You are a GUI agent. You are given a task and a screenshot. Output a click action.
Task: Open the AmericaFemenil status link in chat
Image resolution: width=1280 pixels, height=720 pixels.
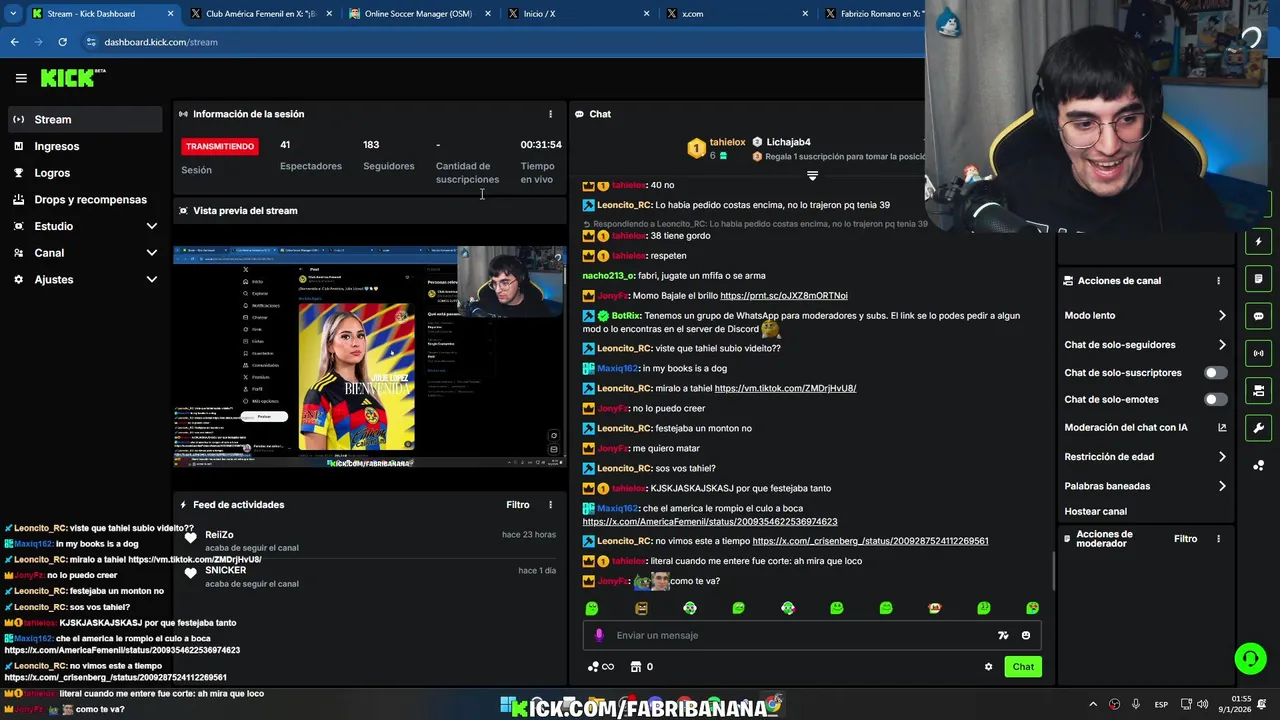[x=710, y=522]
